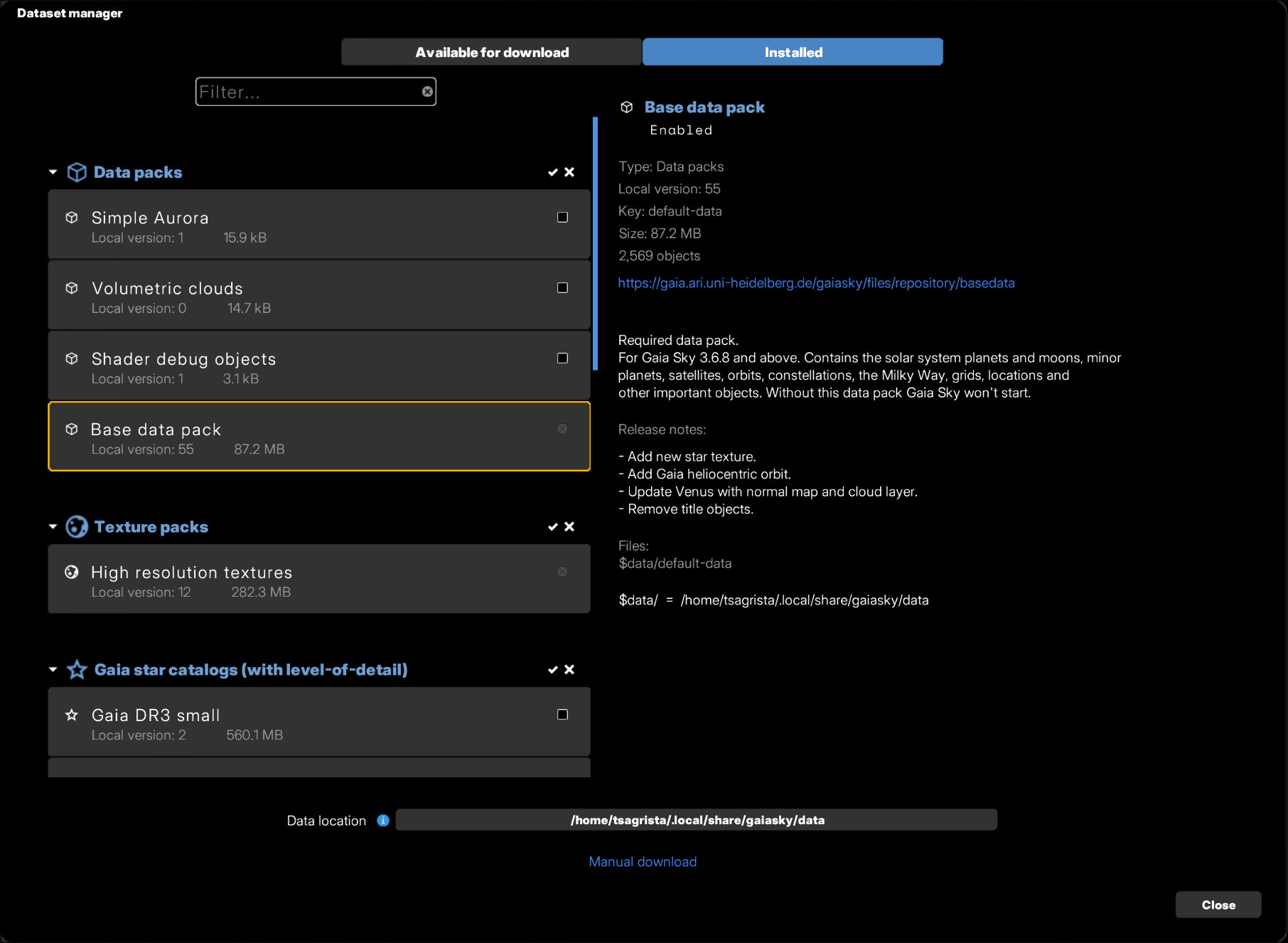1288x943 pixels.
Task: Click the deselect-all X icon for Data packs
Action: (x=569, y=173)
